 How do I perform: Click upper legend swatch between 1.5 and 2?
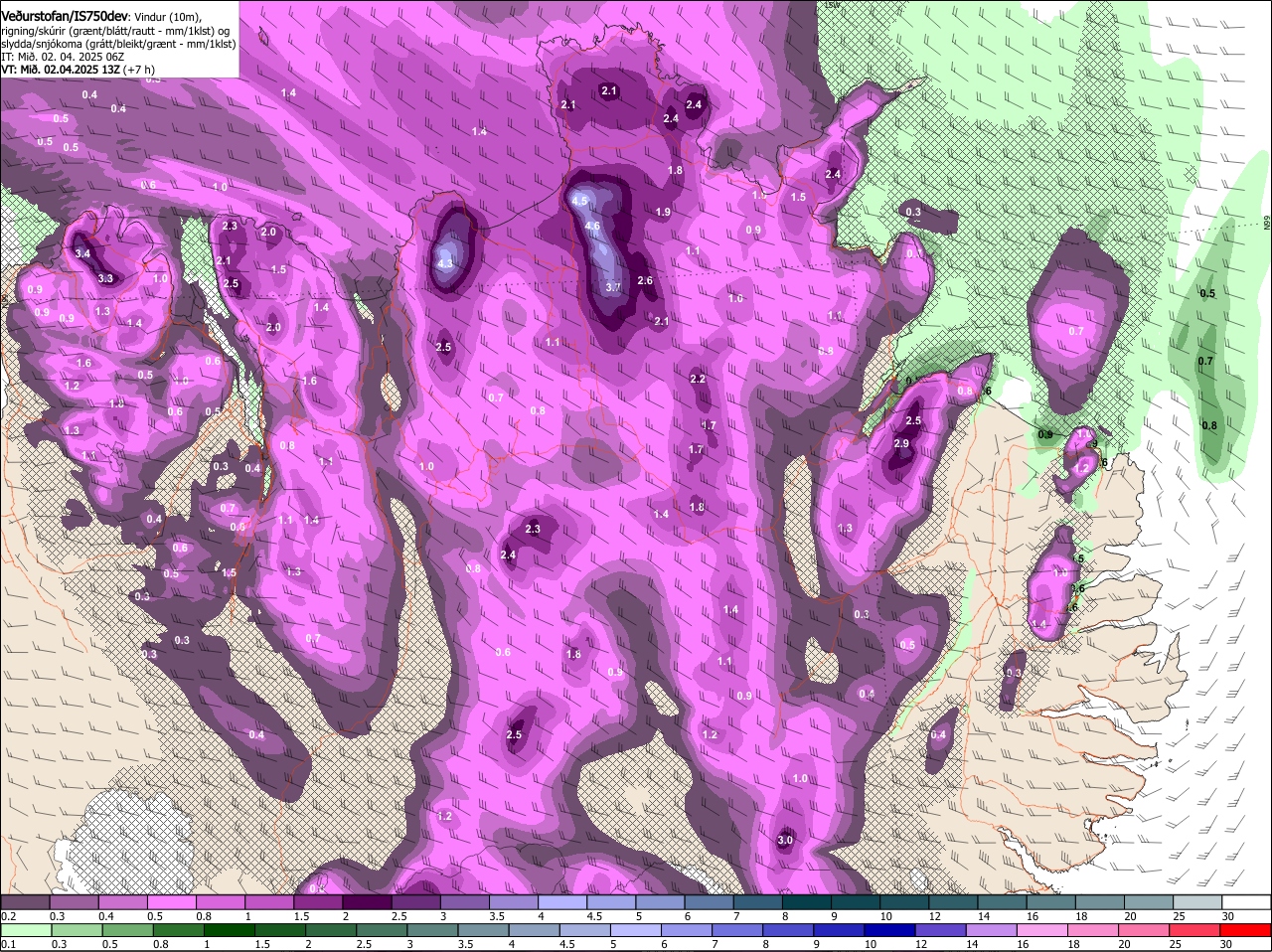coord(320,900)
